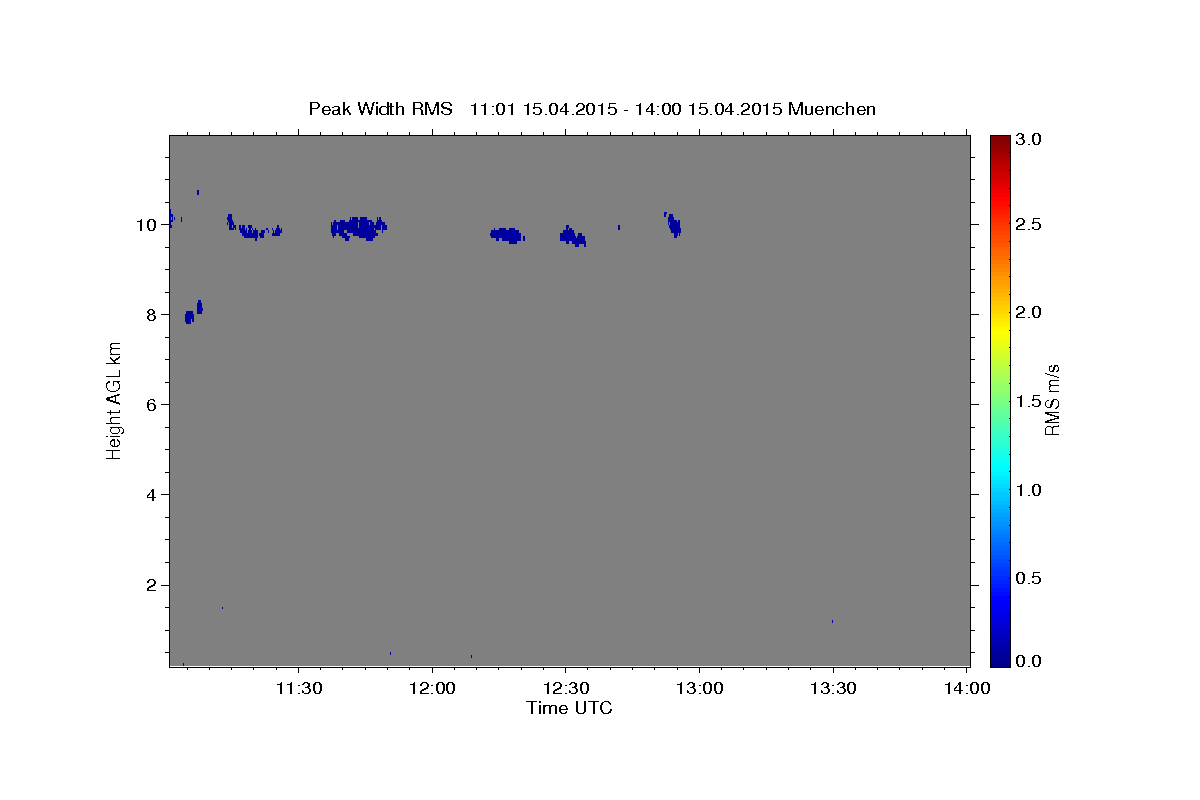Image resolution: width=1200 pixels, height=800 pixels.
Task: Click the 11:30 time tick label
Action: point(299,688)
